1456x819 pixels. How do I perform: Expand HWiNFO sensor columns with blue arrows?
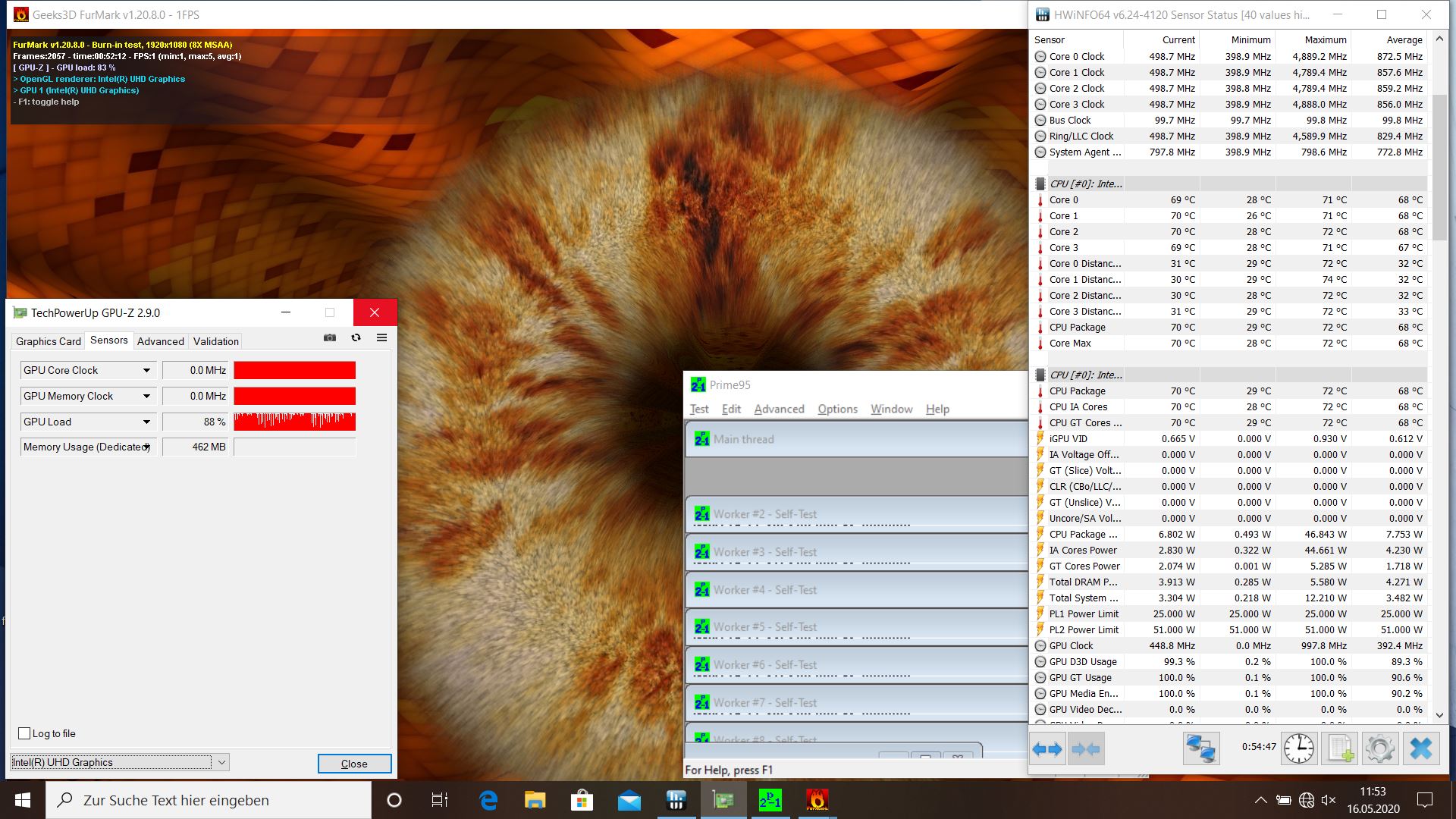tap(1047, 749)
